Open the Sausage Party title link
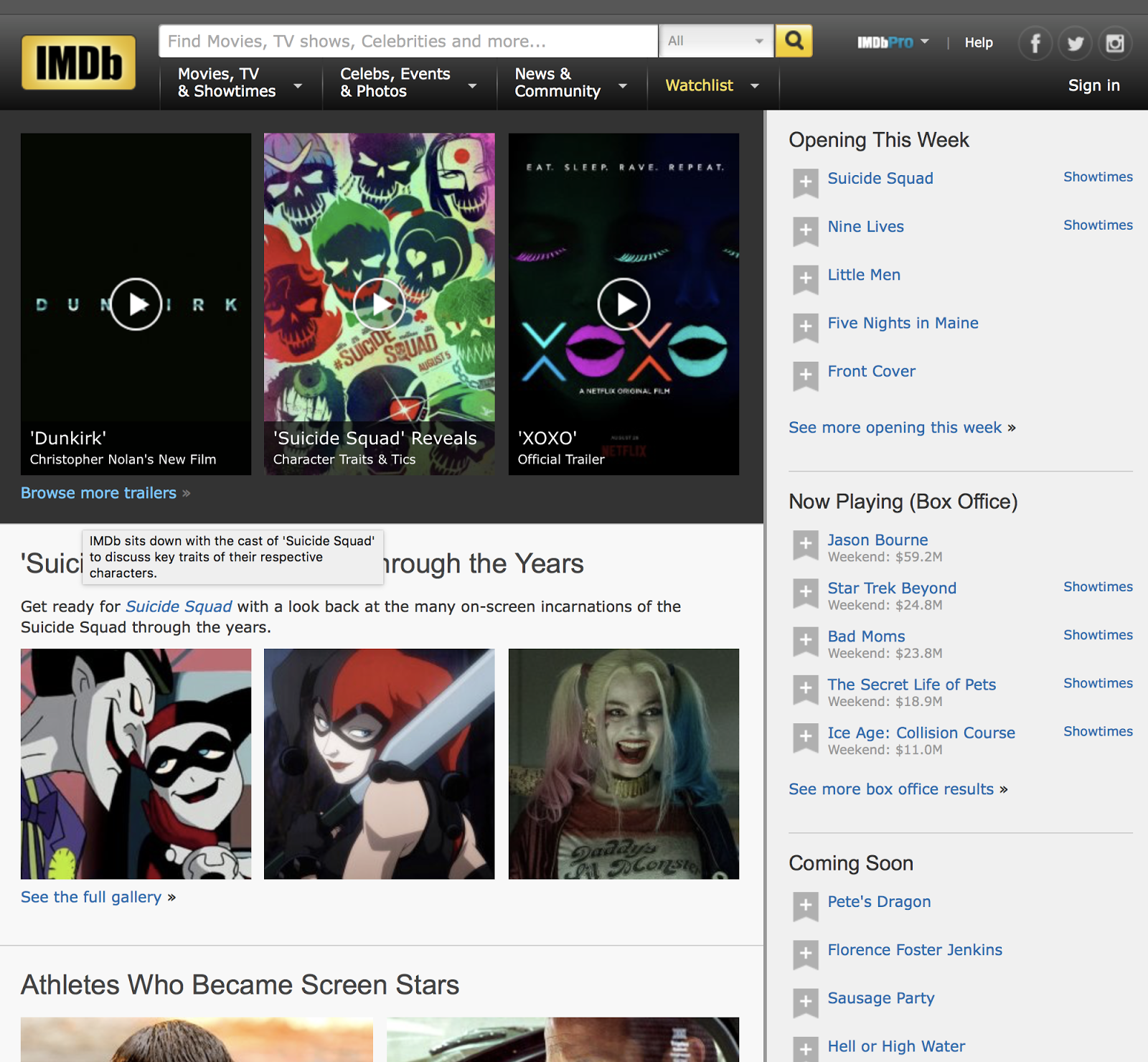1148x1062 pixels. click(x=881, y=998)
